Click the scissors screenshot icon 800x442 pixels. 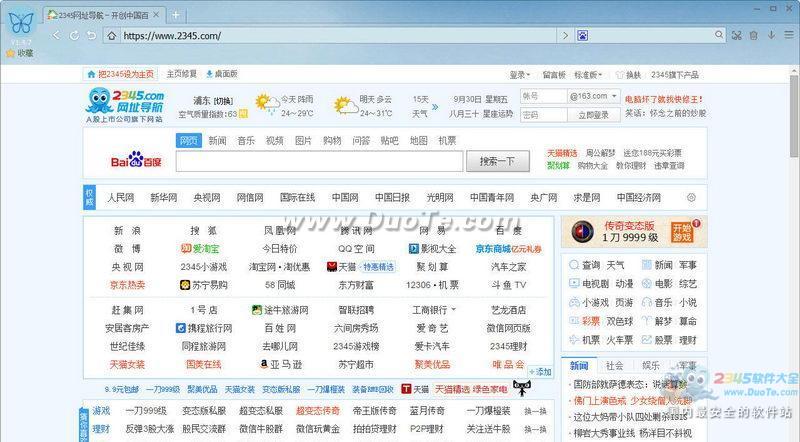pyautogui.click(x=737, y=35)
